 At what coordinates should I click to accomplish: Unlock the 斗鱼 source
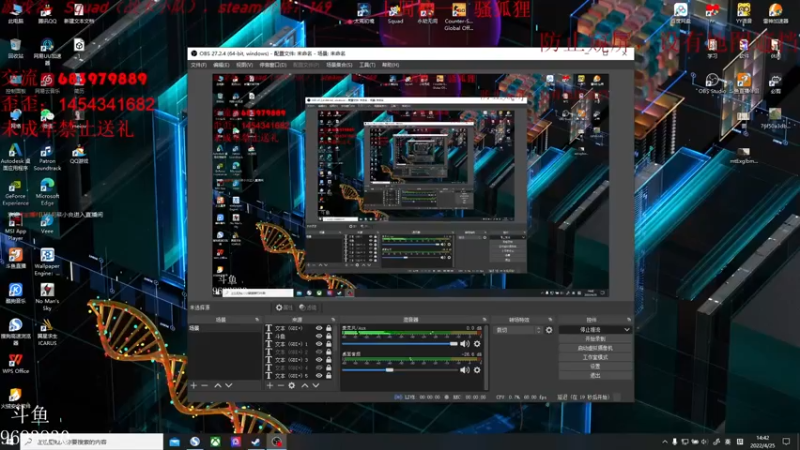point(329,336)
